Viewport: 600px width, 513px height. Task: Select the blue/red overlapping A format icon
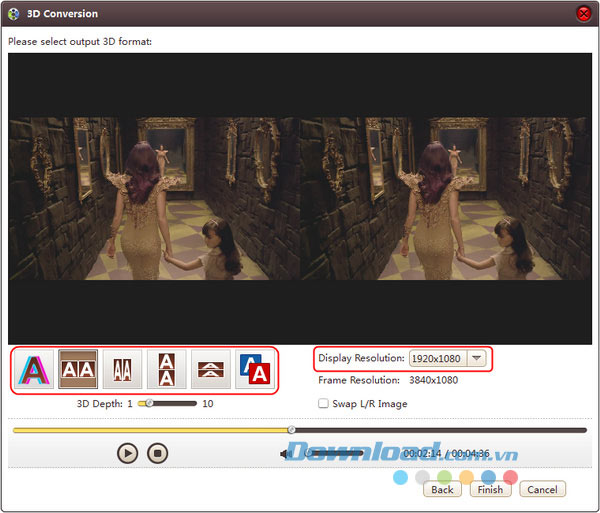tap(255, 370)
